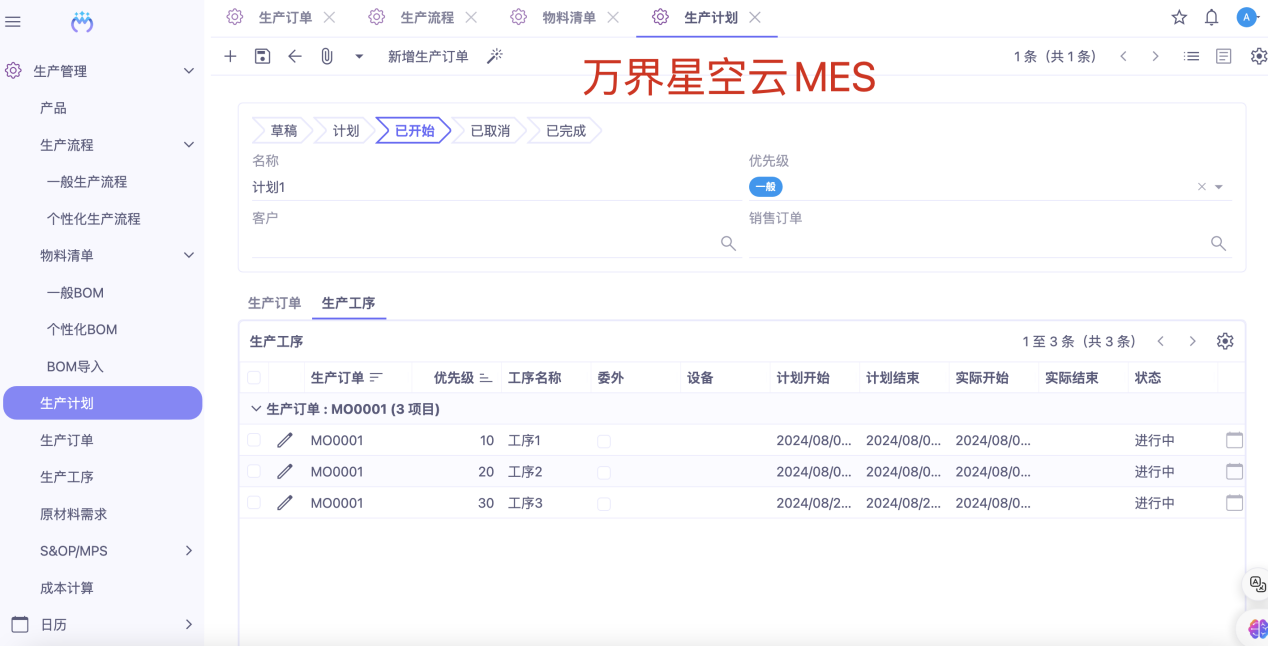Open the attachment dropdown arrow
Screen dimensions: 1268x646
point(358,56)
